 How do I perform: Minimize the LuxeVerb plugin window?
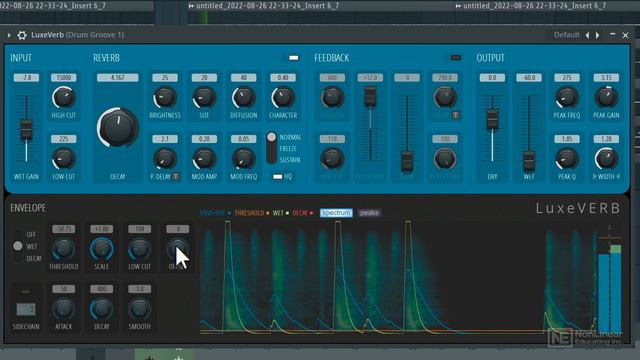point(612,35)
